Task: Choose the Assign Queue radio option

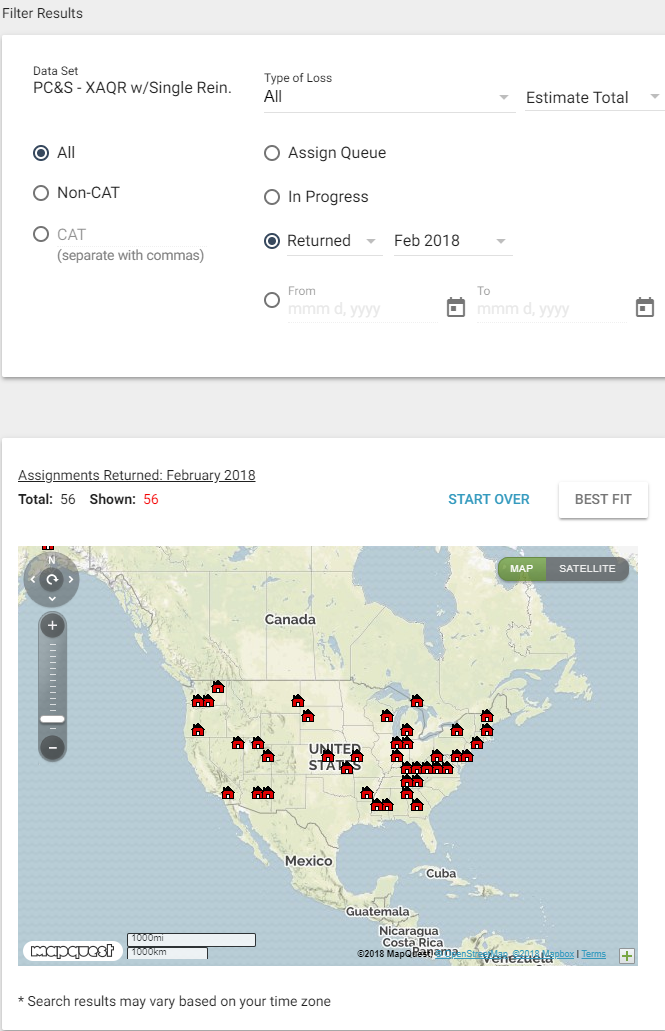Action: [272, 153]
